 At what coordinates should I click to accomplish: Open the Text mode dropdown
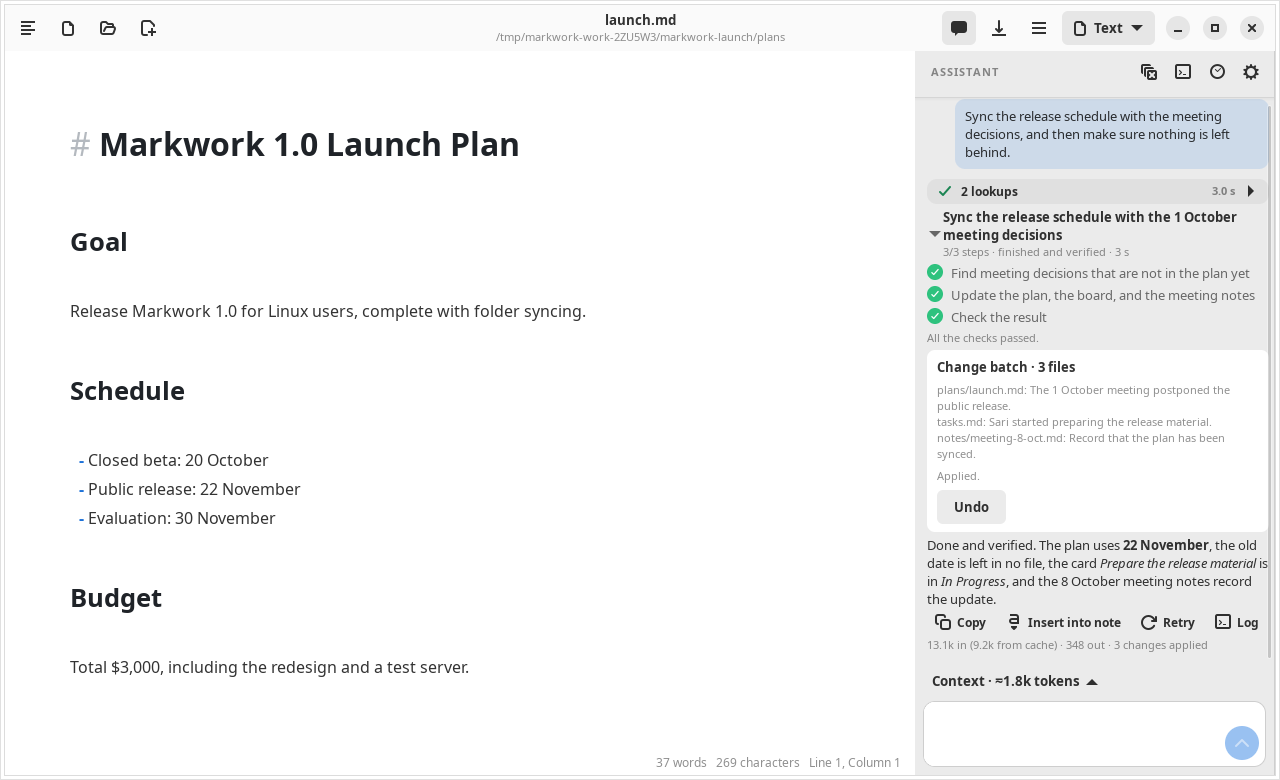coord(1108,28)
